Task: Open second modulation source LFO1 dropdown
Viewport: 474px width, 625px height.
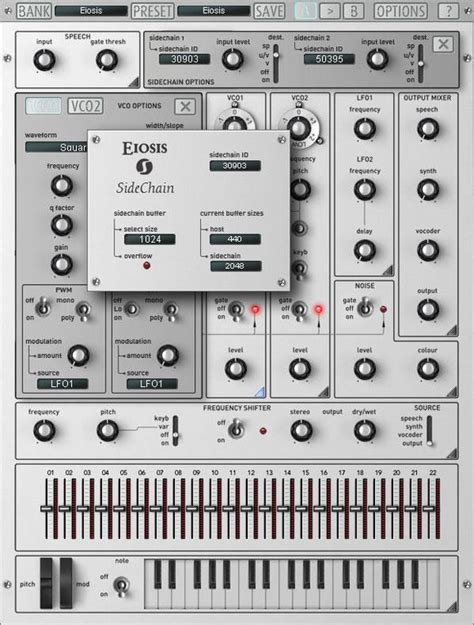Action: [x=152, y=384]
